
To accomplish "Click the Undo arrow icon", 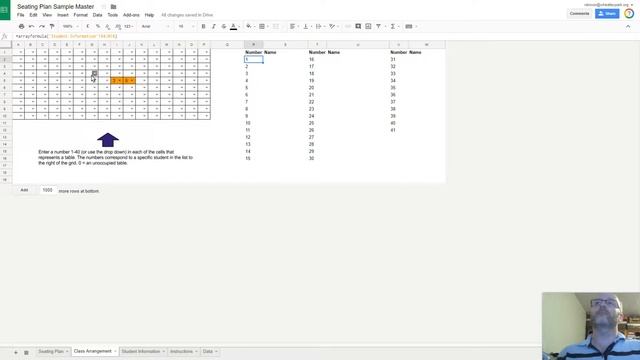I will pos(31,26).
